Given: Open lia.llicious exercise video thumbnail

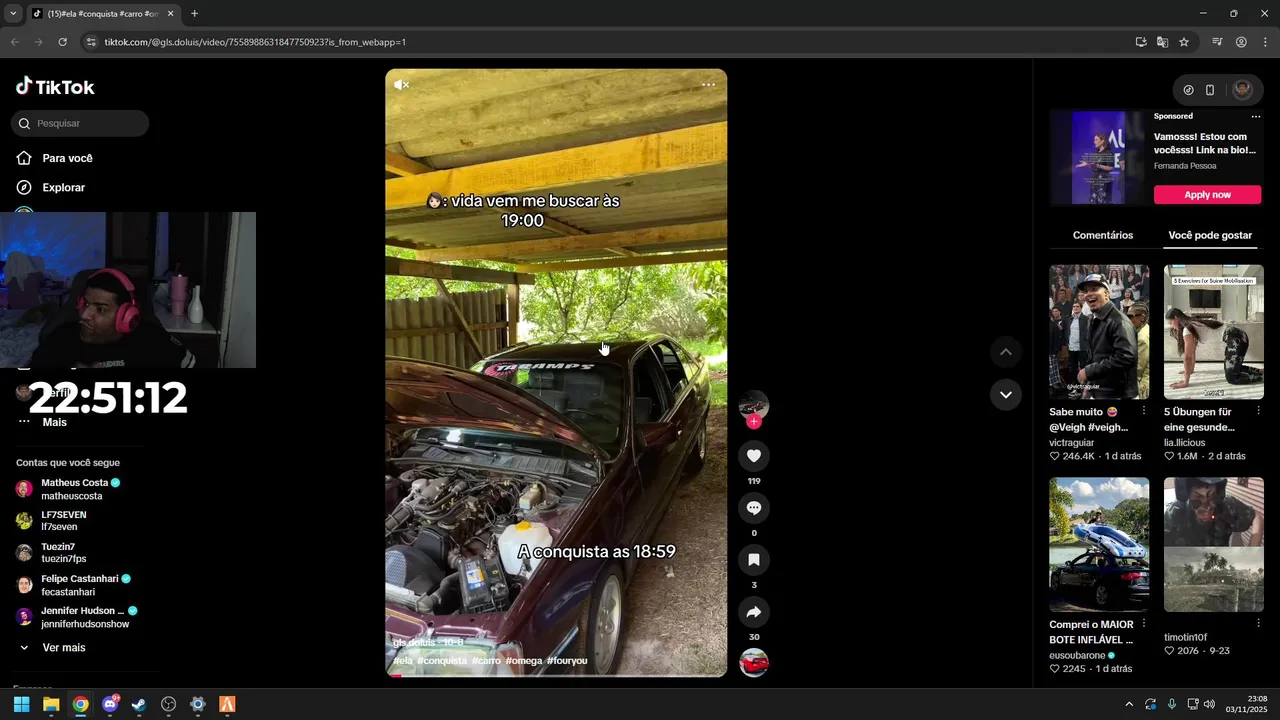Looking at the screenshot, I should click(x=1214, y=332).
